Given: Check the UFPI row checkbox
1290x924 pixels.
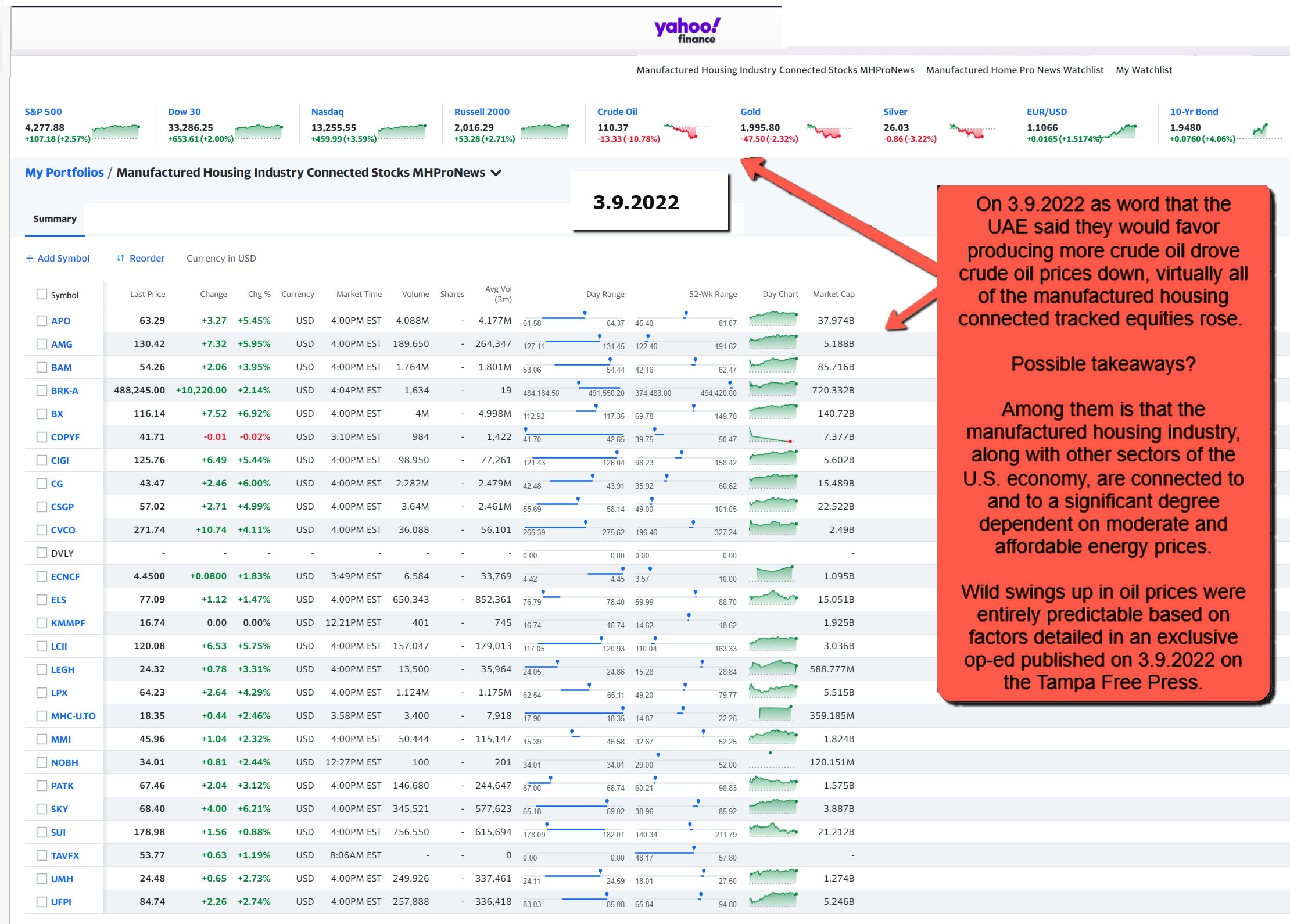Looking at the screenshot, I should point(41,901).
